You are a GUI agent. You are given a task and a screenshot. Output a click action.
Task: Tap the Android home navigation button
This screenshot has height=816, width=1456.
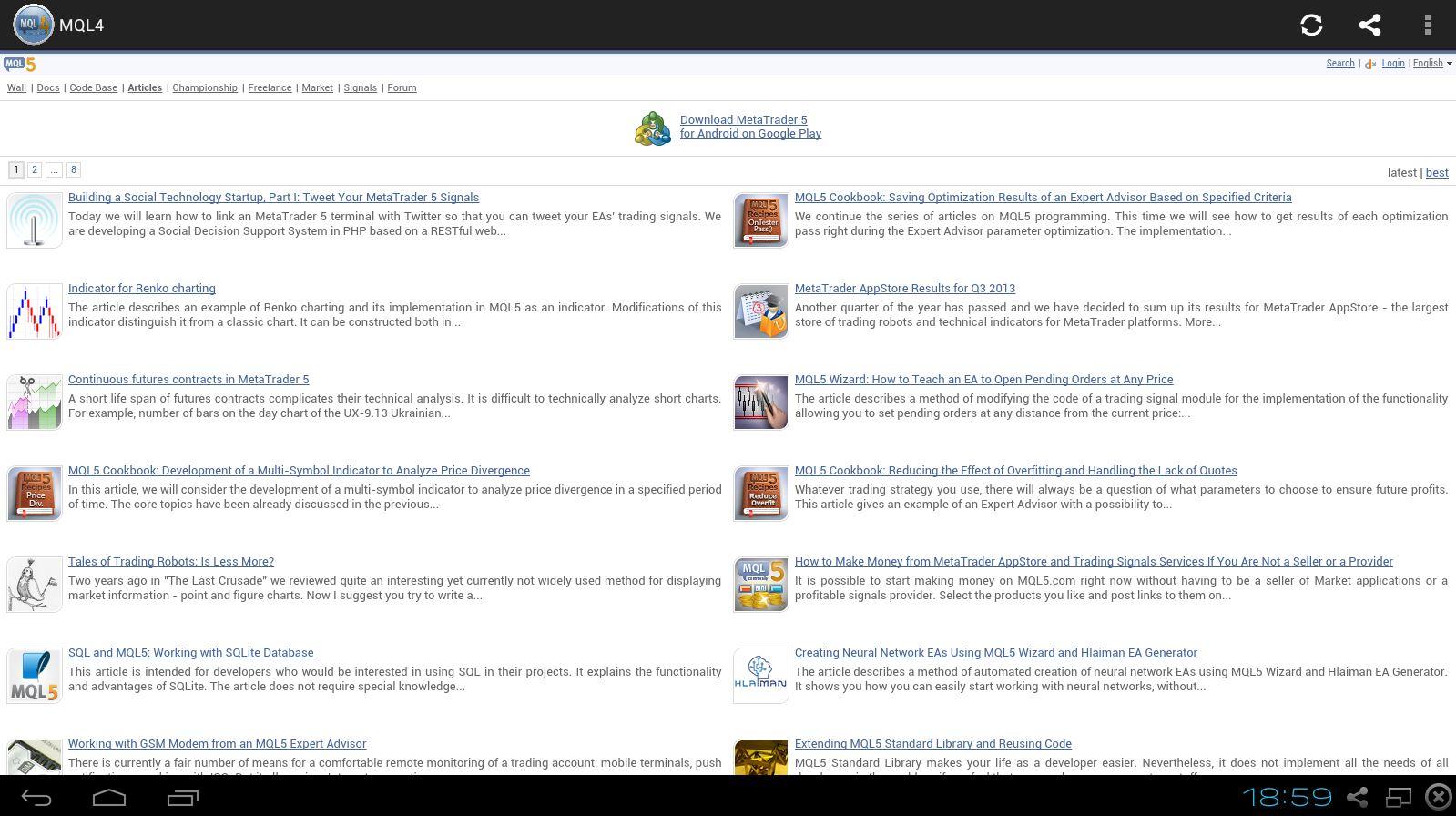point(109,798)
